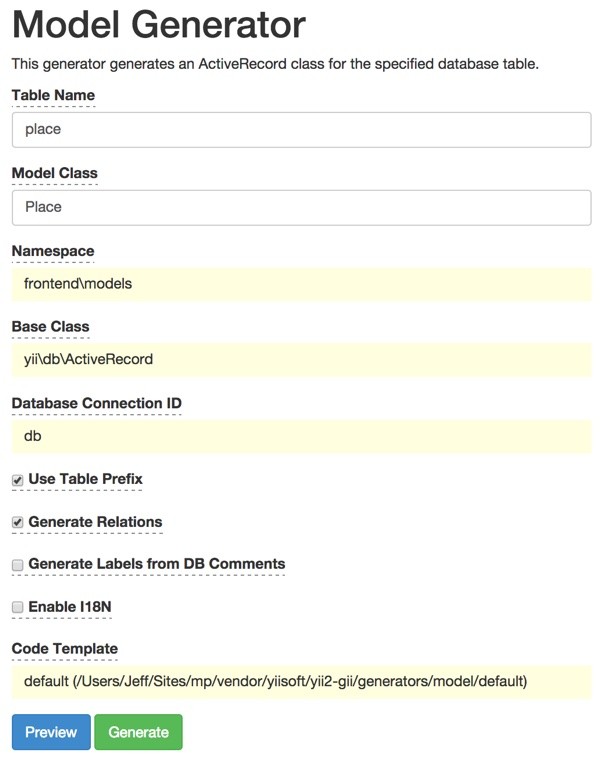600x762 pixels.
Task: Click the Database Connection ID field
Action: (301, 436)
